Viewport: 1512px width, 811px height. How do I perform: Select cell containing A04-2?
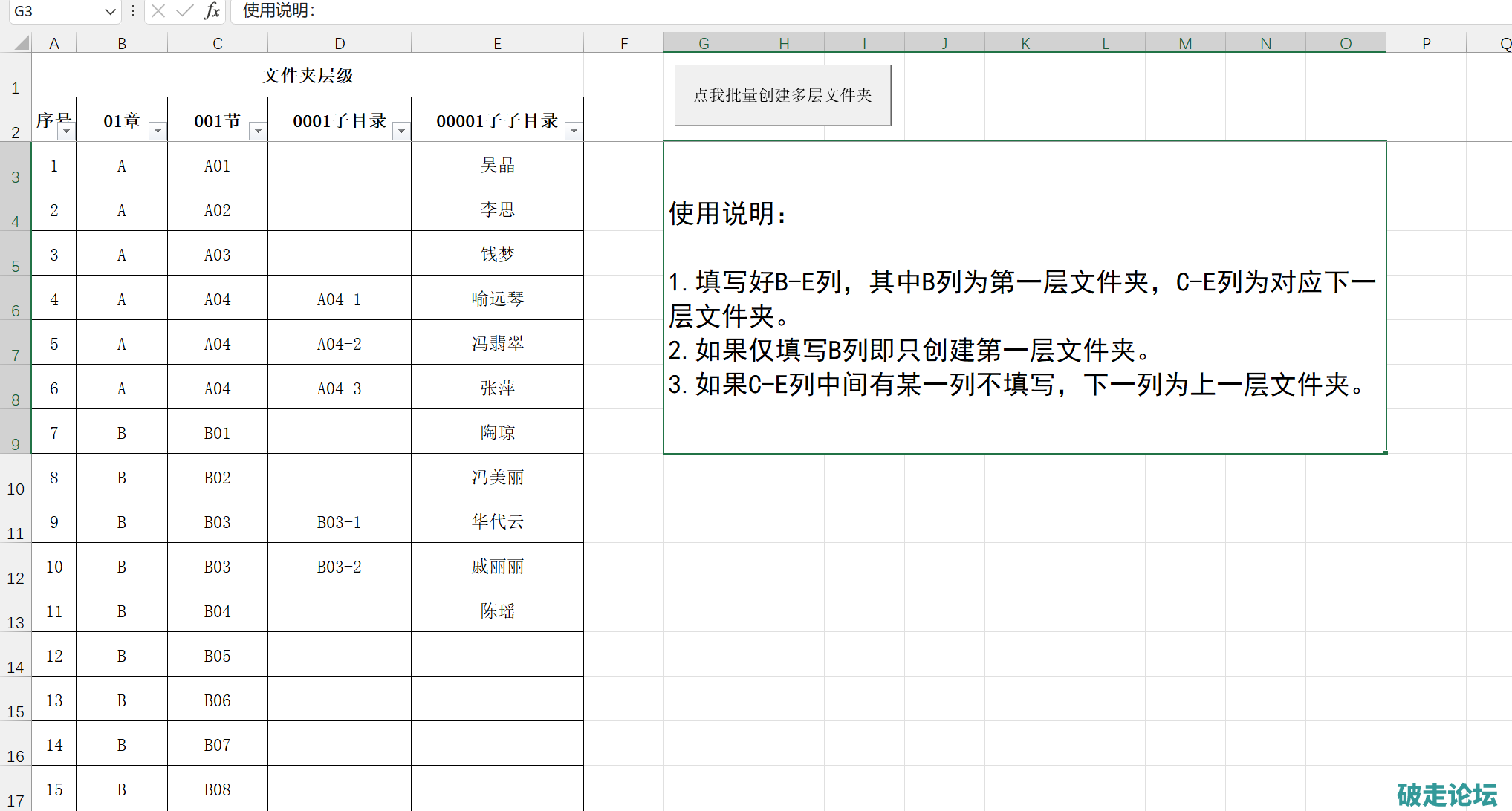click(x=339, y=344)
